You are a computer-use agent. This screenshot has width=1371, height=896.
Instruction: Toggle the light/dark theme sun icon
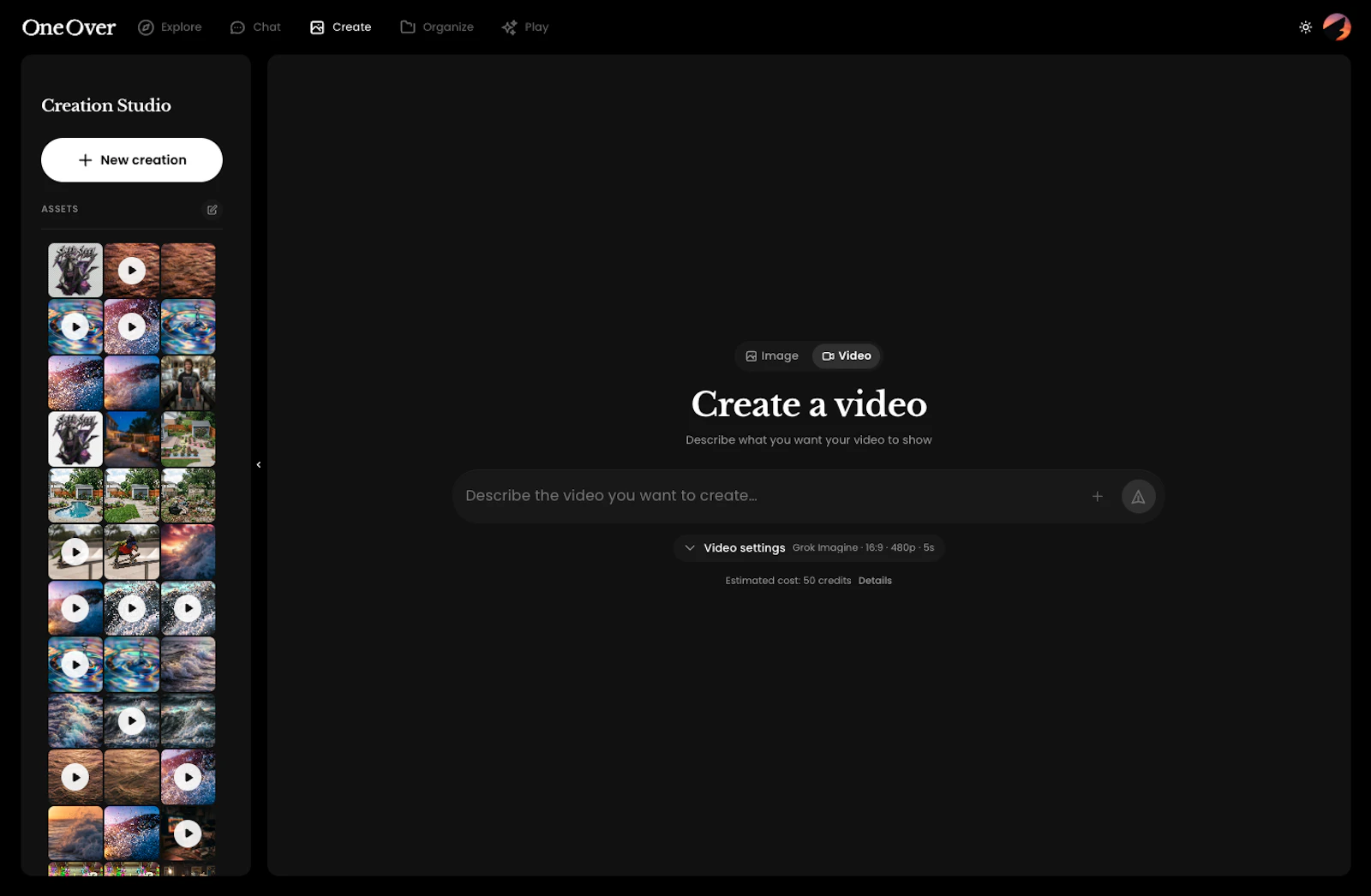(x=1305, y=27)
